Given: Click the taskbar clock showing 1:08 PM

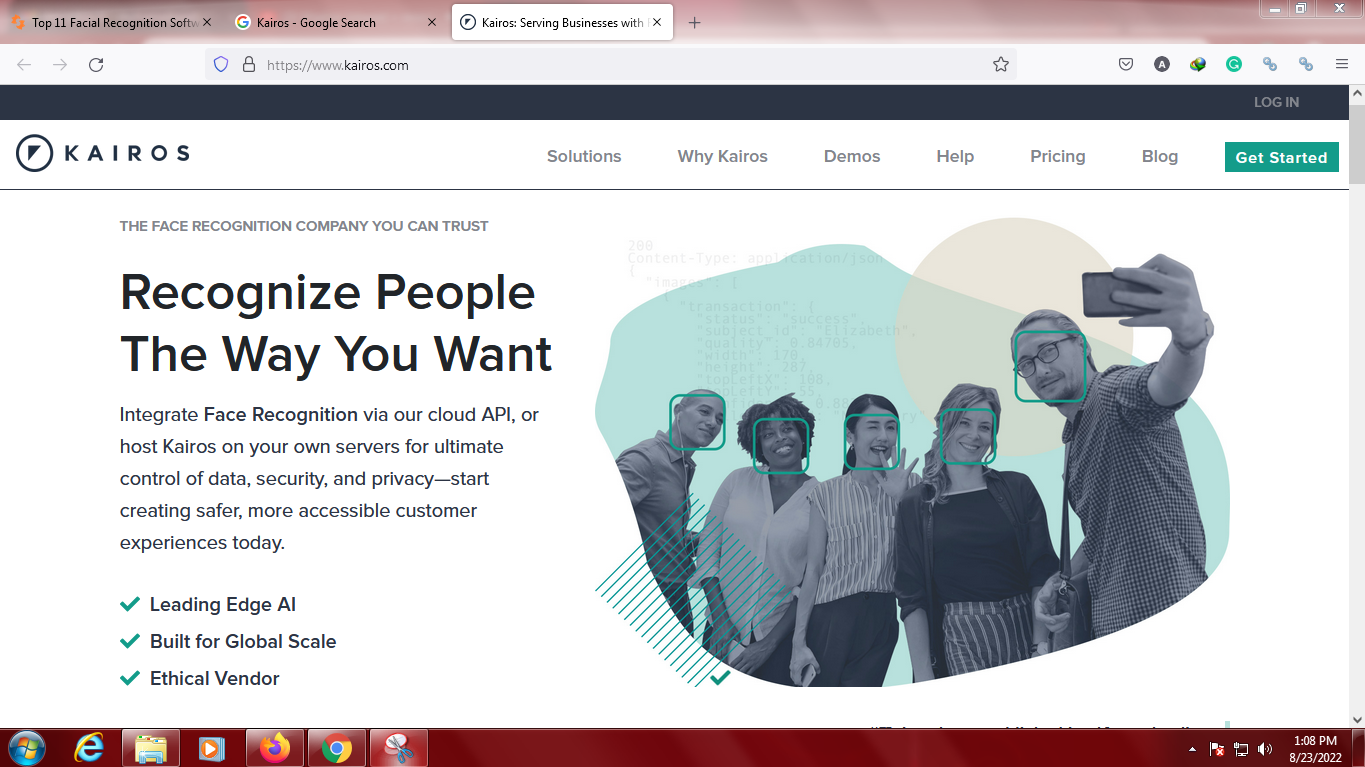Looking at the screenshot, I should (1315, 749).
